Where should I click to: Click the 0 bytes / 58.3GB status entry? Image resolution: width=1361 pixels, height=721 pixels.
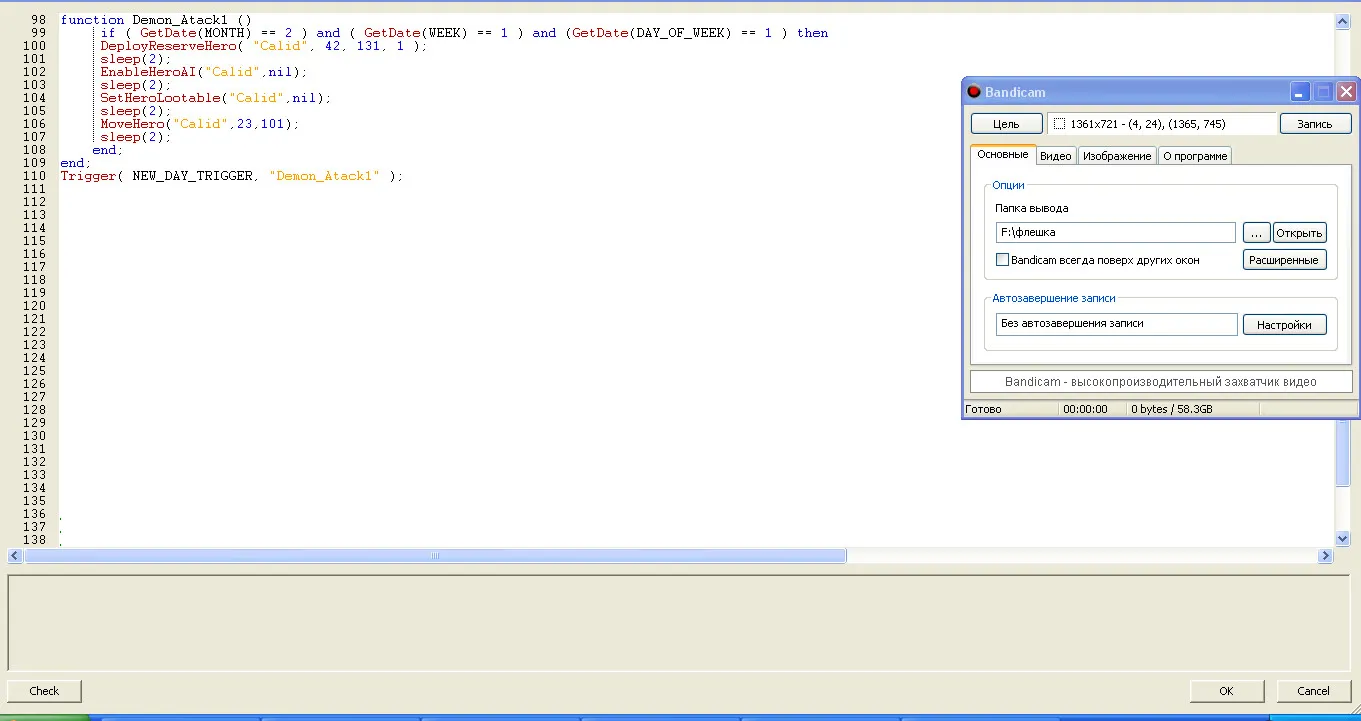click(1172, 409)
